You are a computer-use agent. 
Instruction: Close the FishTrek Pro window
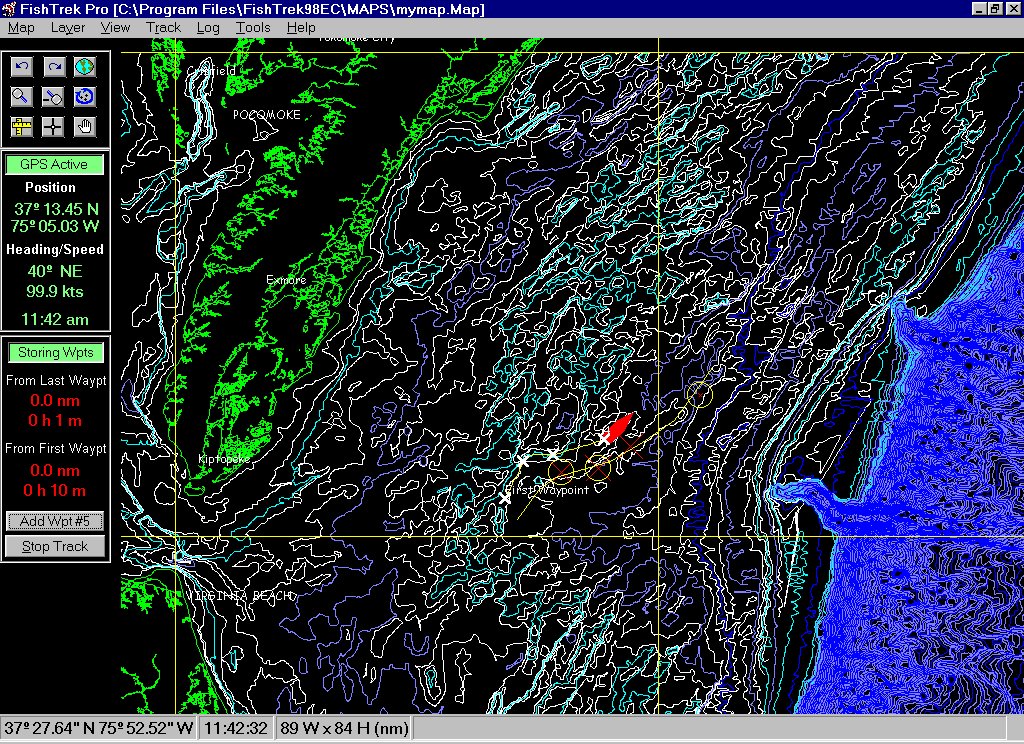1012,8
